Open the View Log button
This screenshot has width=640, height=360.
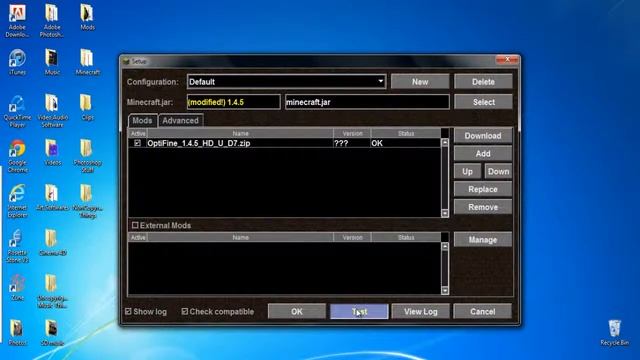pos(420,311)
